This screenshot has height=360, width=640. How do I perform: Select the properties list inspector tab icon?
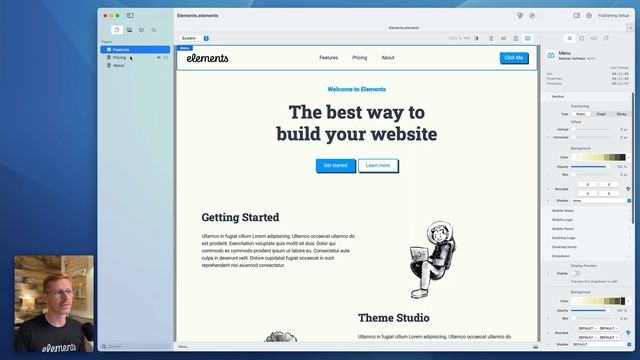(x=569, y=38)
